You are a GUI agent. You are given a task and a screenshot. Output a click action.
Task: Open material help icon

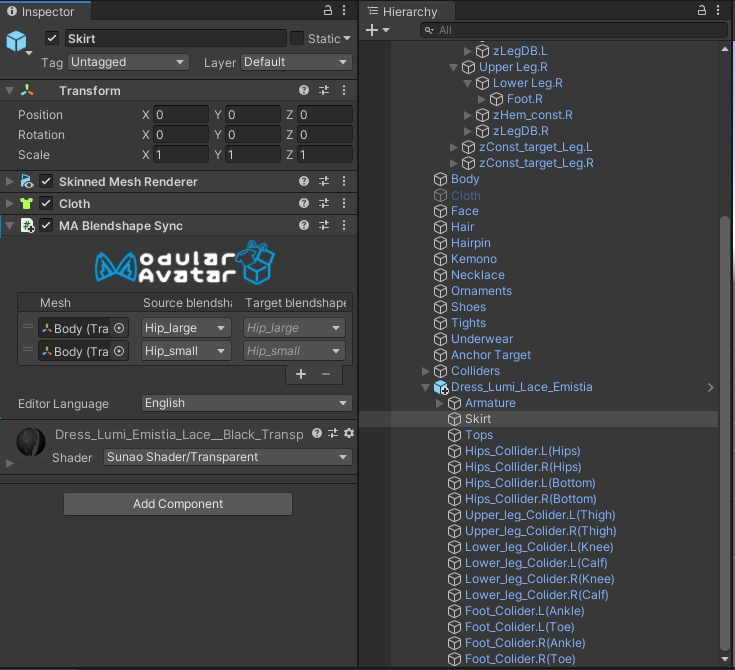pos(317,433)
